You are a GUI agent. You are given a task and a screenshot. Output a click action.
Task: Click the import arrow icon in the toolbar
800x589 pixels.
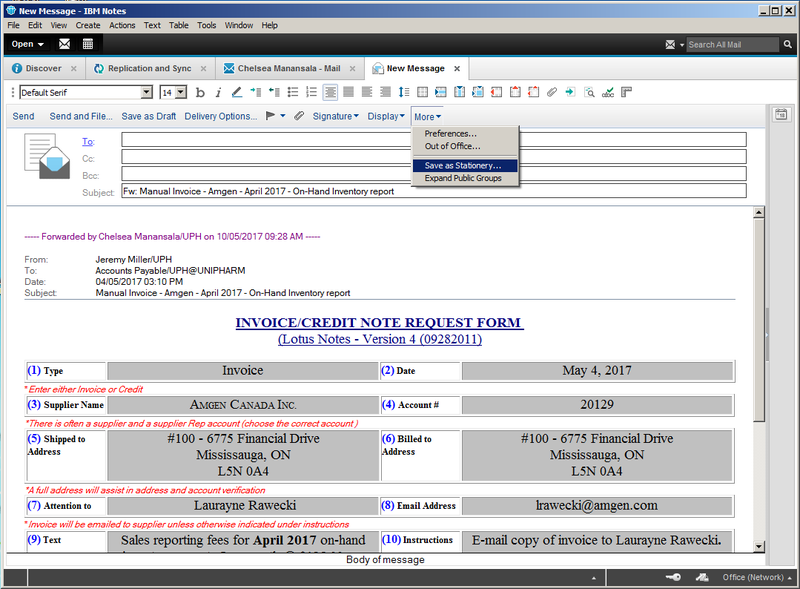(570, 92)
